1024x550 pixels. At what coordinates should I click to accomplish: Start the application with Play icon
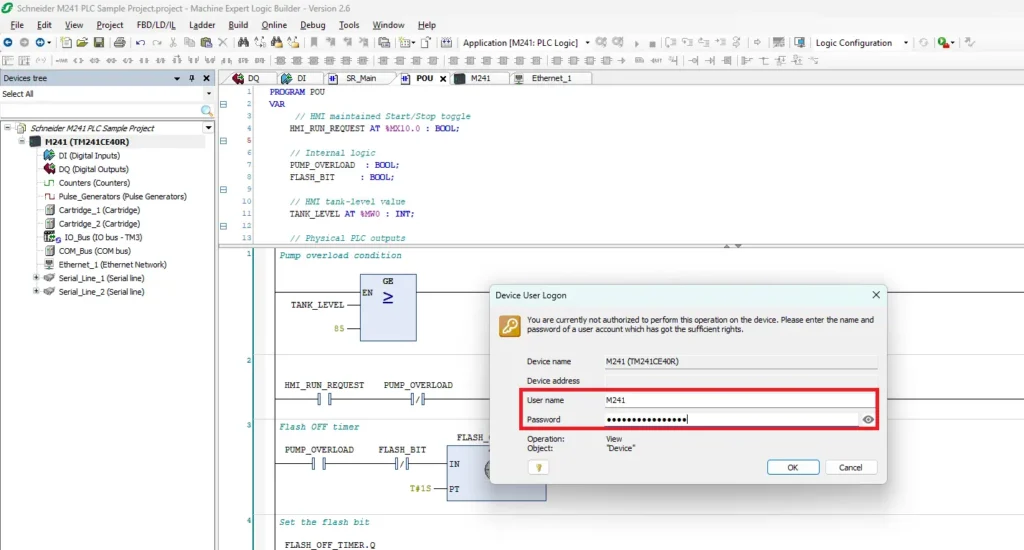coord(636,43)
